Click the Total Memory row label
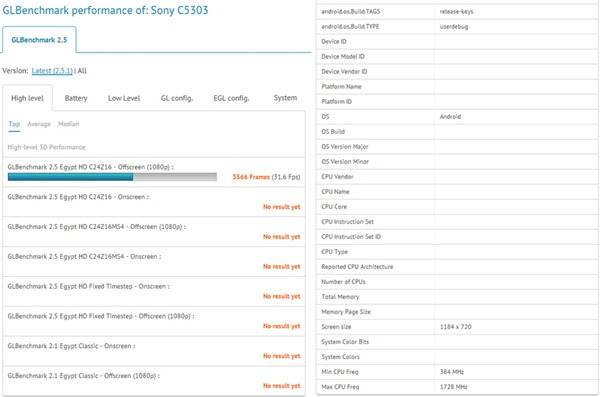The width and height of the screenshot is (600, 397). pos(340,297)
